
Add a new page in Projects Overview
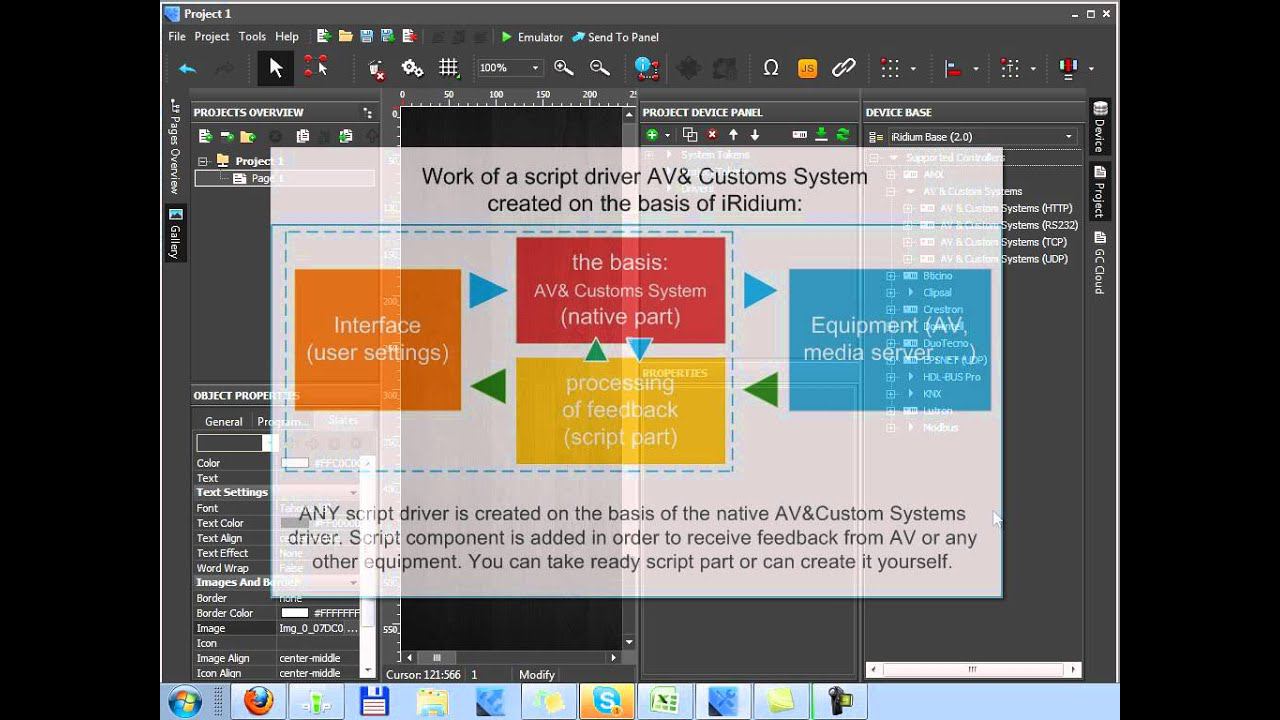[x=205, y=136]
